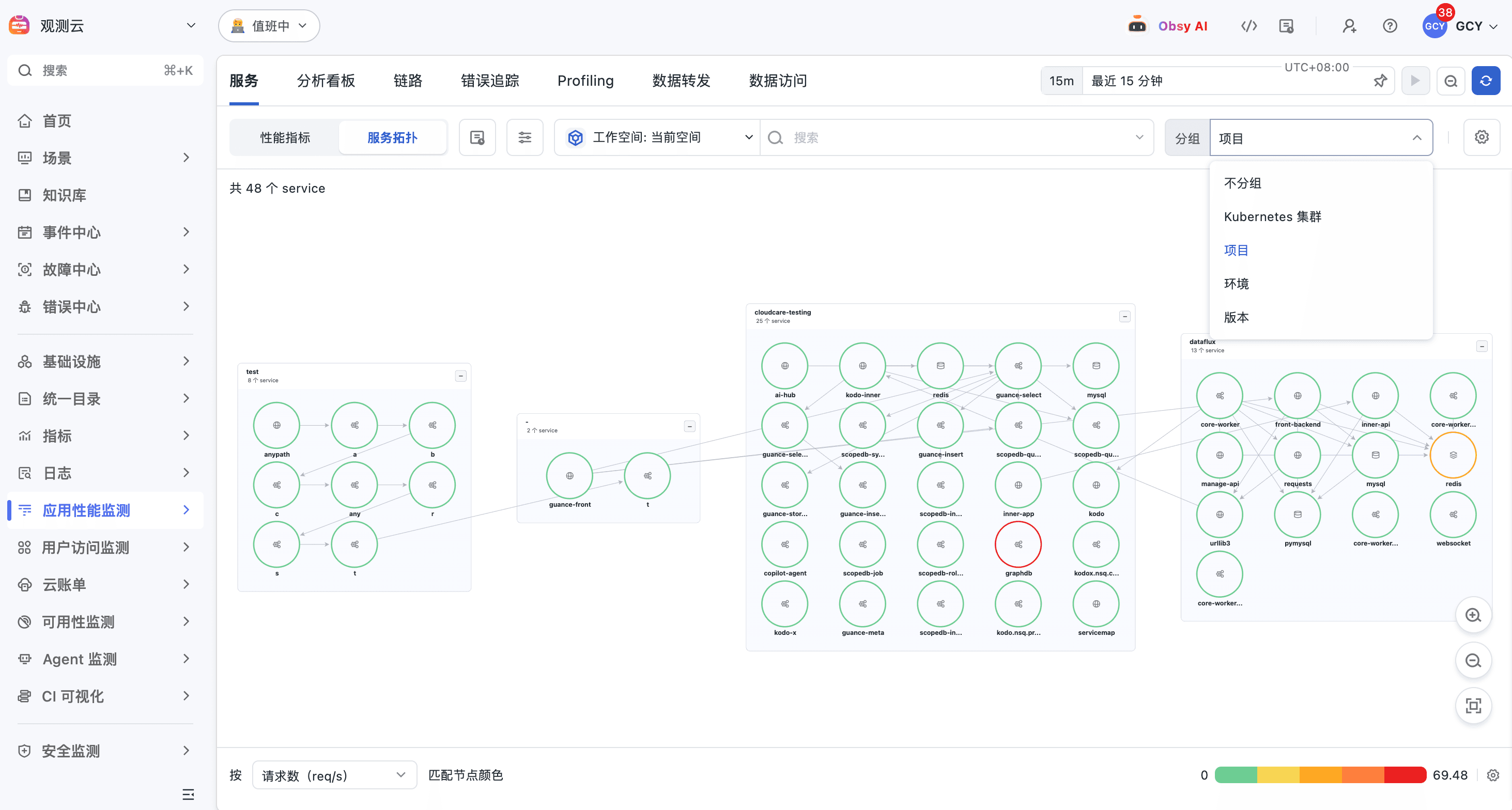Pin the time range with pin icon
1512x810 pixels.
pyautogui.click(x=1381, y=81)
